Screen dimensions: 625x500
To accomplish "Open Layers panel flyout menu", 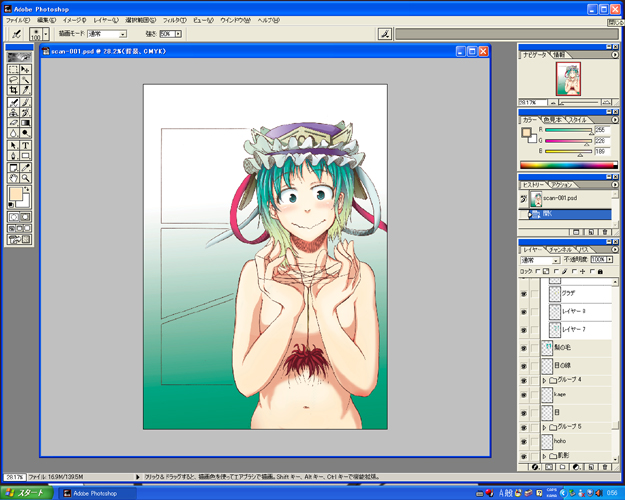I will [615, 250].
